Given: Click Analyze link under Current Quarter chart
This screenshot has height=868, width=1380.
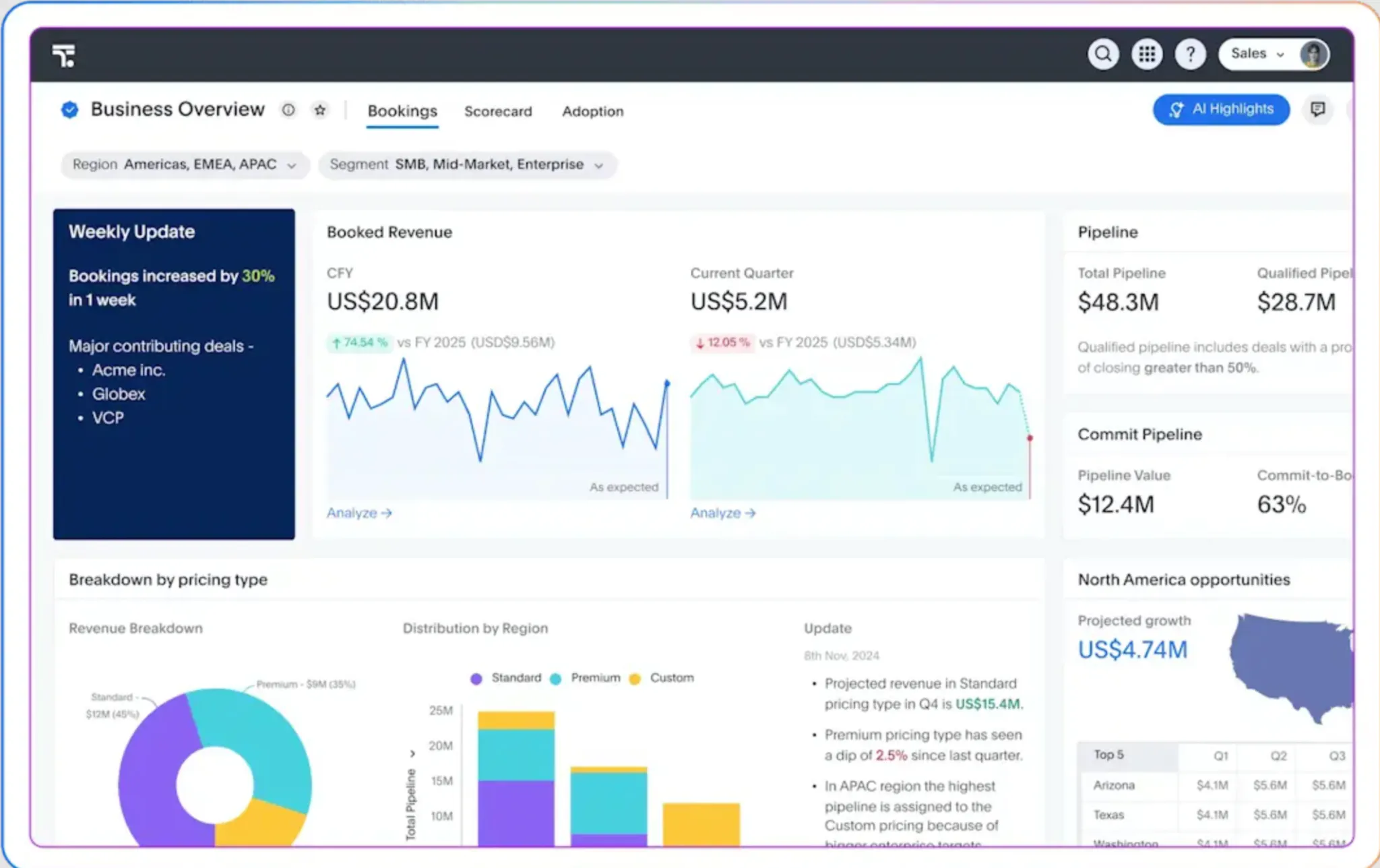Looking at the screenshot, I should (x=723, y=513).
